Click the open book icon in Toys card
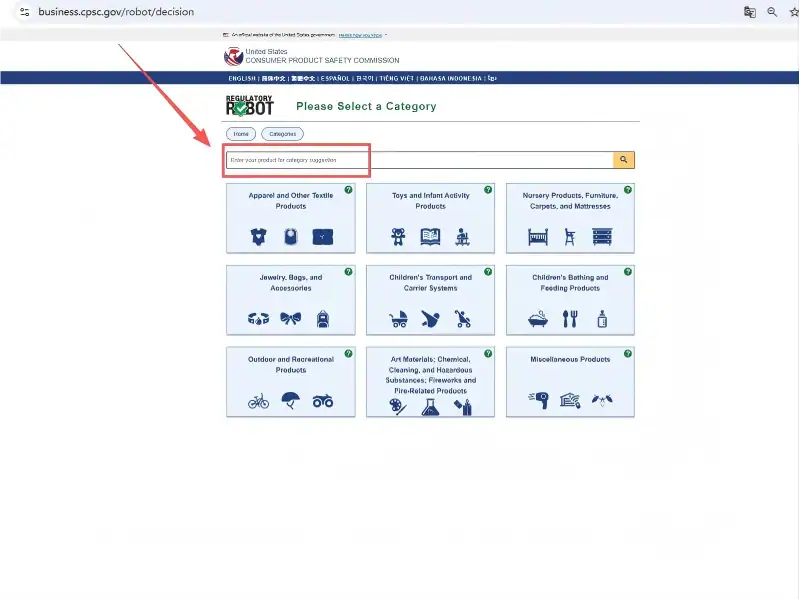 click(x=430, y=237)
